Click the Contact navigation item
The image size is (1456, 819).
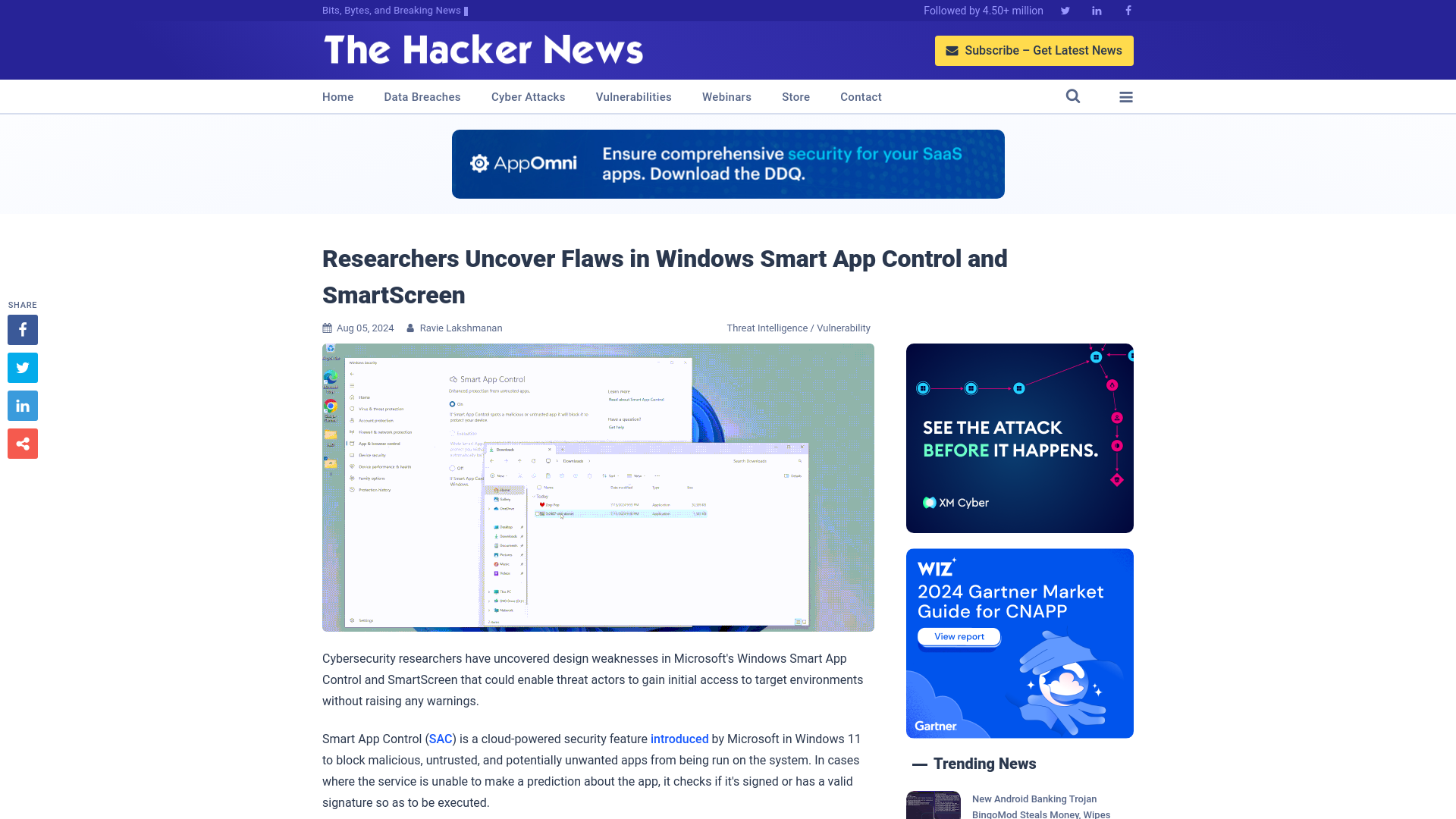pyautogui.click(x=861, y=96)
